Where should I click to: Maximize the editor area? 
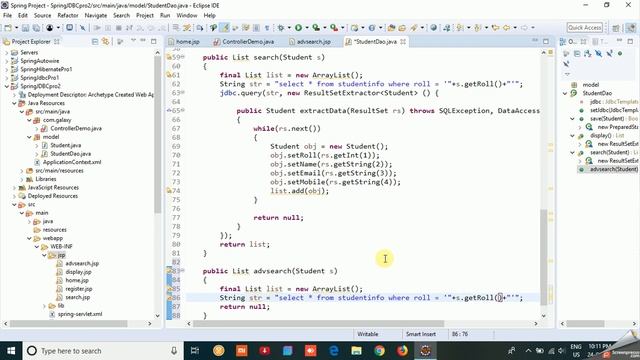pyautogui.click(x=546, y=41)
